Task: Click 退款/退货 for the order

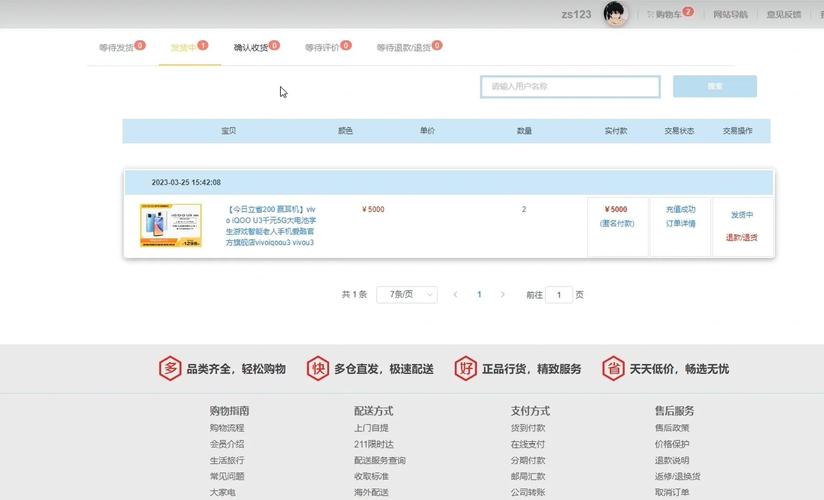Action: coord(741,237)
